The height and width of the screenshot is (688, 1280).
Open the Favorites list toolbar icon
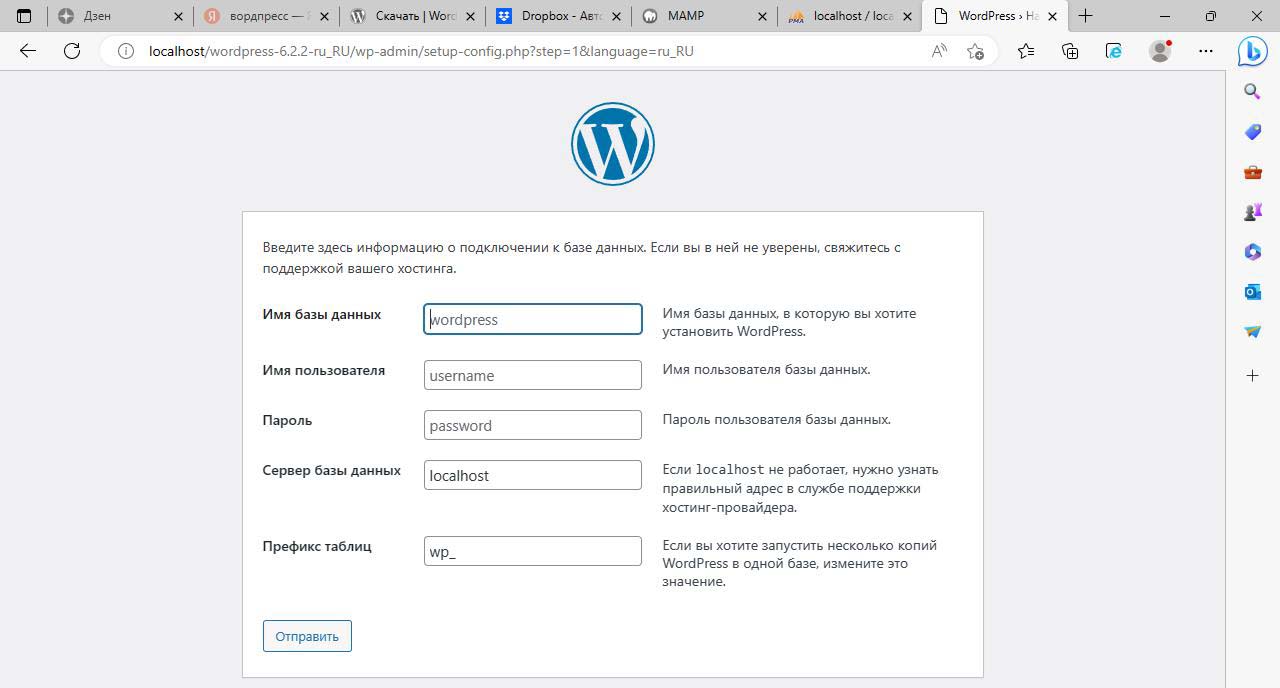pos(1026,51)
